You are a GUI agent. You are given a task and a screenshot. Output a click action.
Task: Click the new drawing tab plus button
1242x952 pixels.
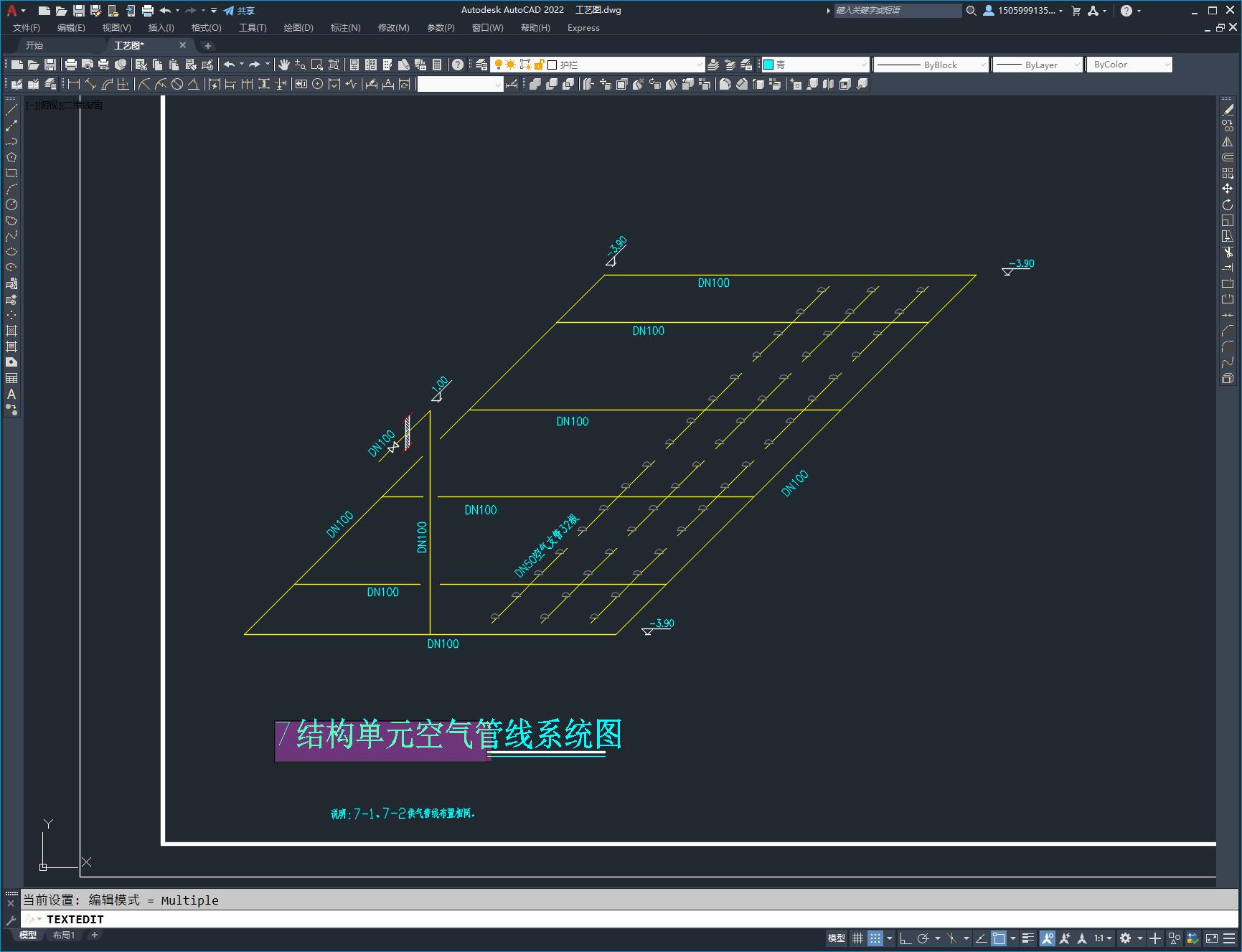[208, 45]
